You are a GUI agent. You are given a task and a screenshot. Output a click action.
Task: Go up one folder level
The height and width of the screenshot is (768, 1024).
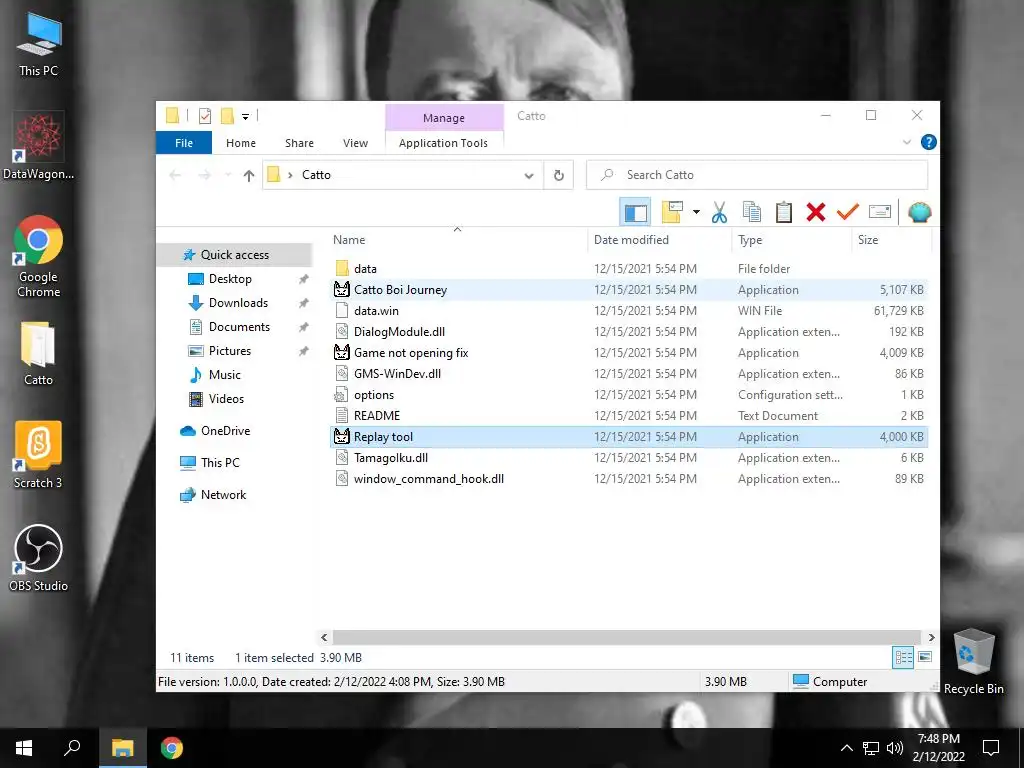coord(249,175)
